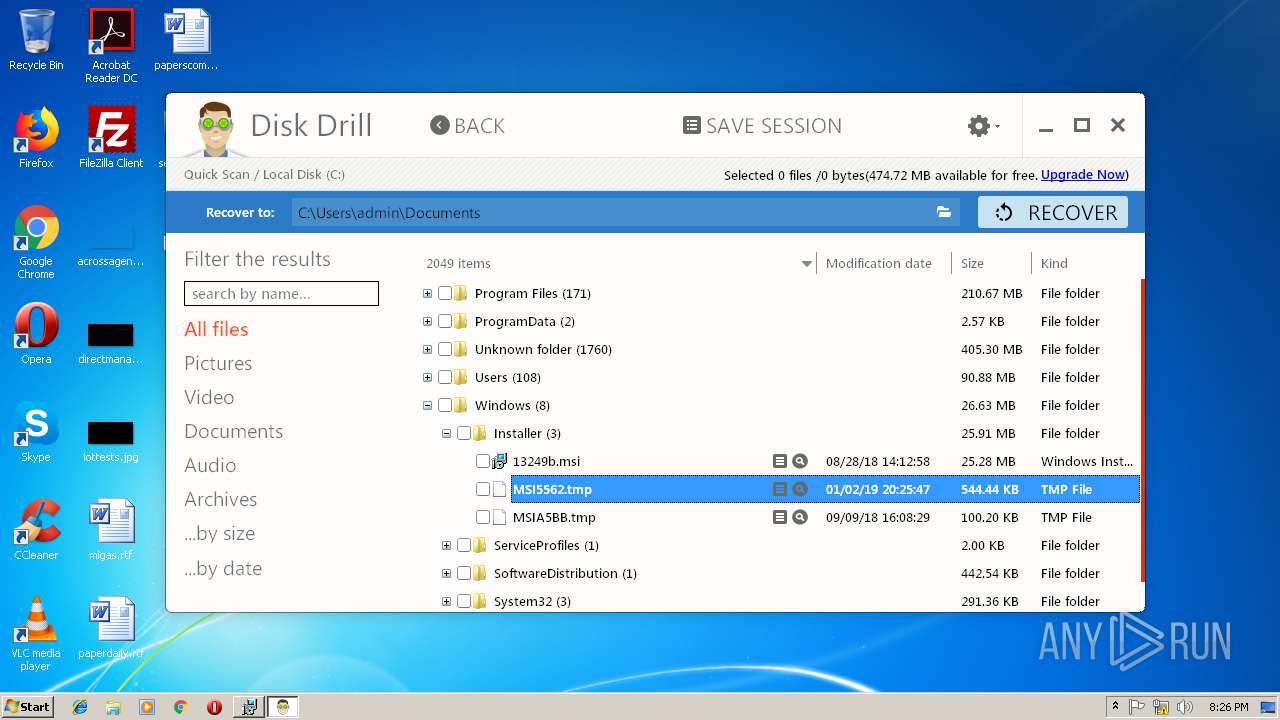Click the magnifier icon for 13249b.msi
The image size is (1280, 720).
click(x=800, y=461)
